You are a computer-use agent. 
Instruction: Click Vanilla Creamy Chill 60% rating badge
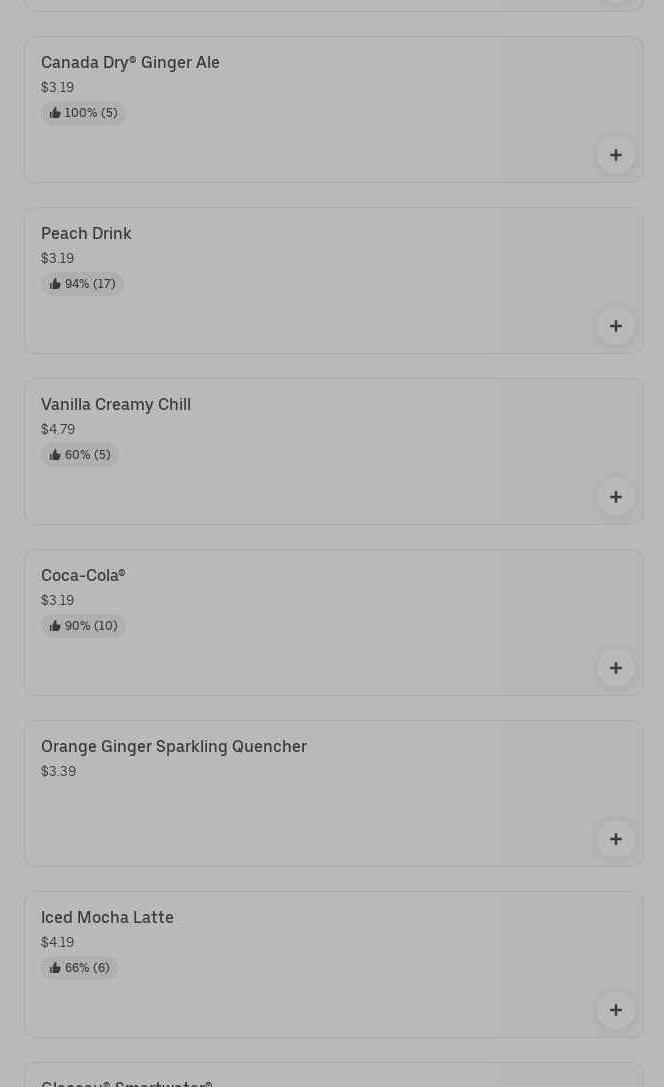point(80,455)
